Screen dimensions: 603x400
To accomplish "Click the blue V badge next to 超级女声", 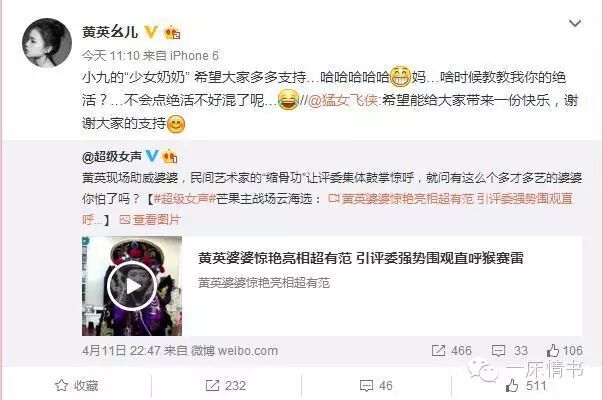I will pyautogui.click(x=152, y=156).
